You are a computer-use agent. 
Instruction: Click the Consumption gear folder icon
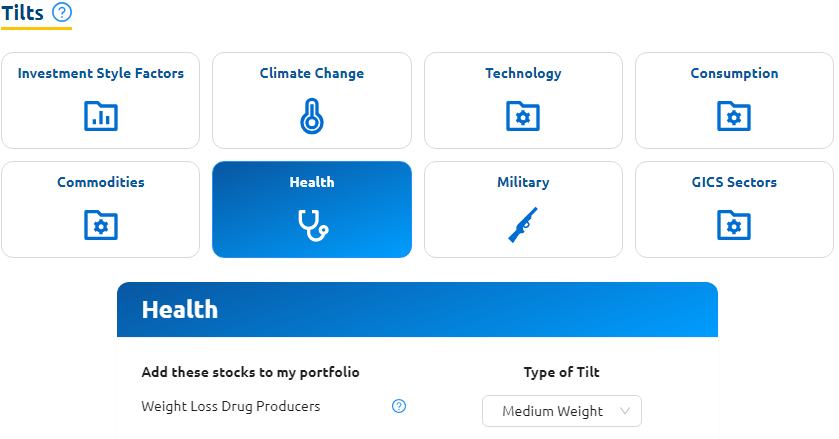(x=734, y=116)
